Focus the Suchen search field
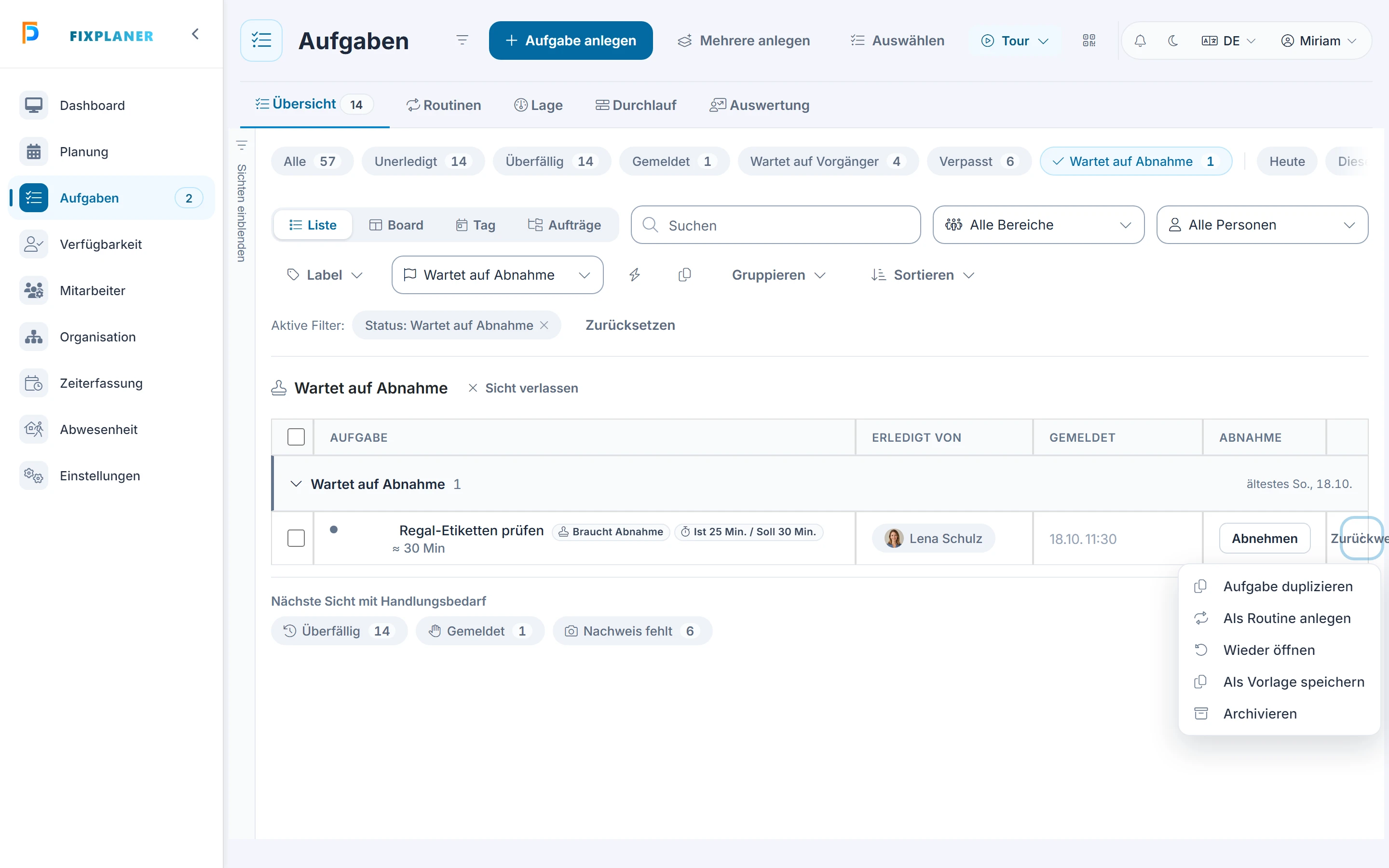 pos(776,225)
